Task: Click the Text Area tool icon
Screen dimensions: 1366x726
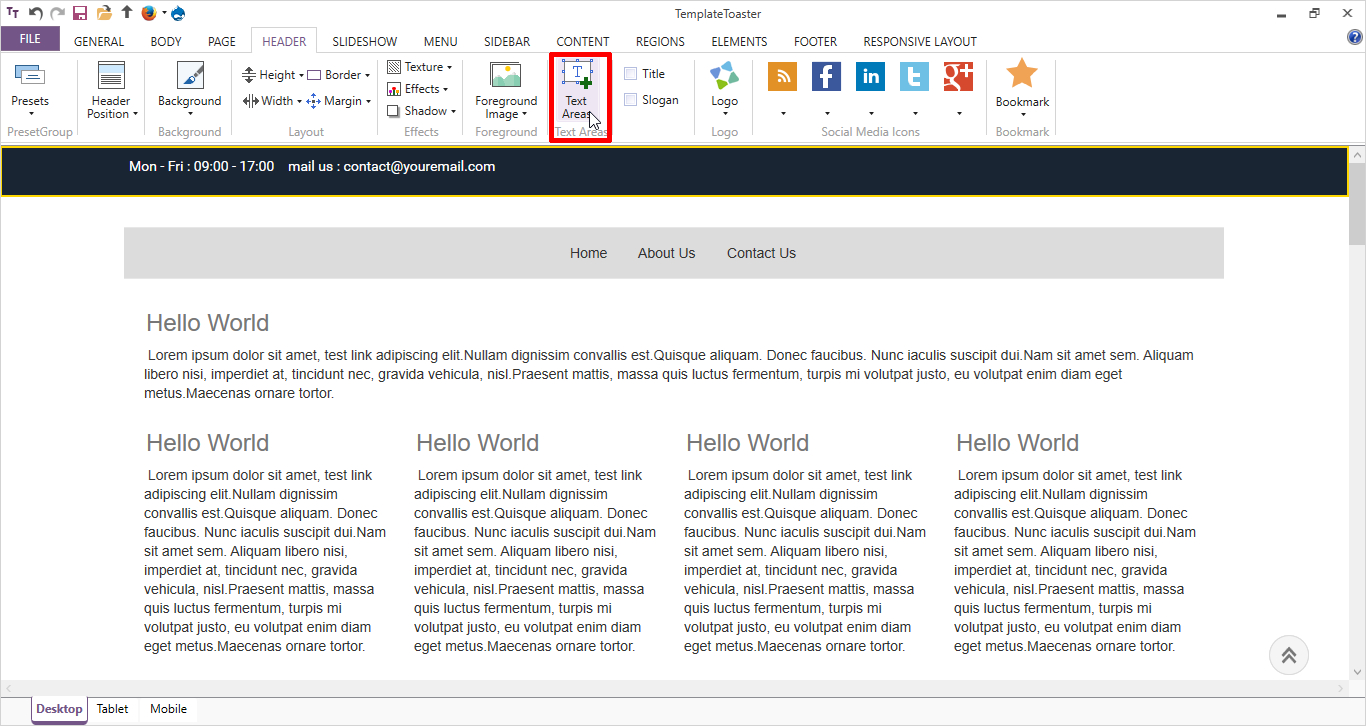Action: tap(577, 76)
